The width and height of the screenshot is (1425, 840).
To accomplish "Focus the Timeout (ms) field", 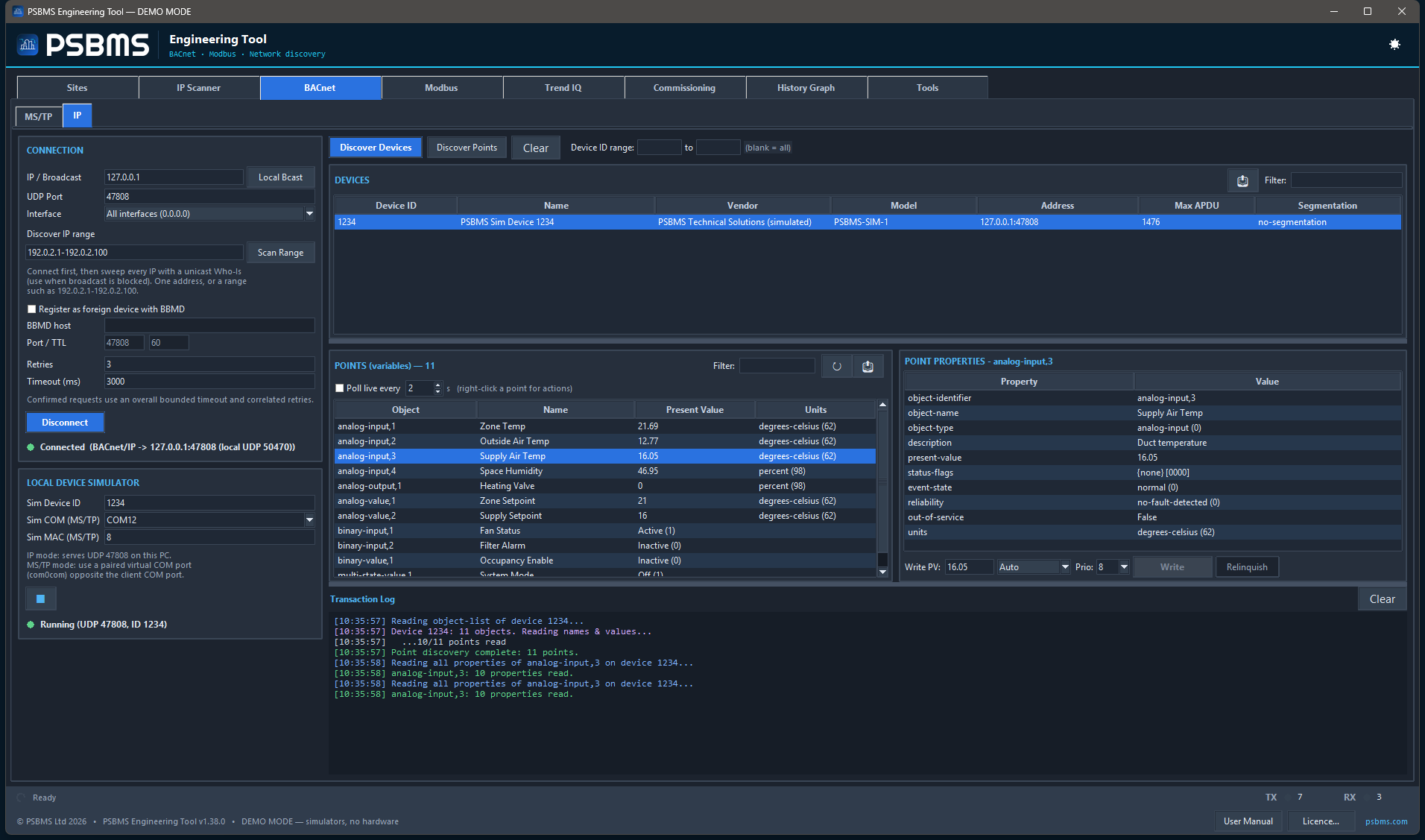I will pos(209,382).
